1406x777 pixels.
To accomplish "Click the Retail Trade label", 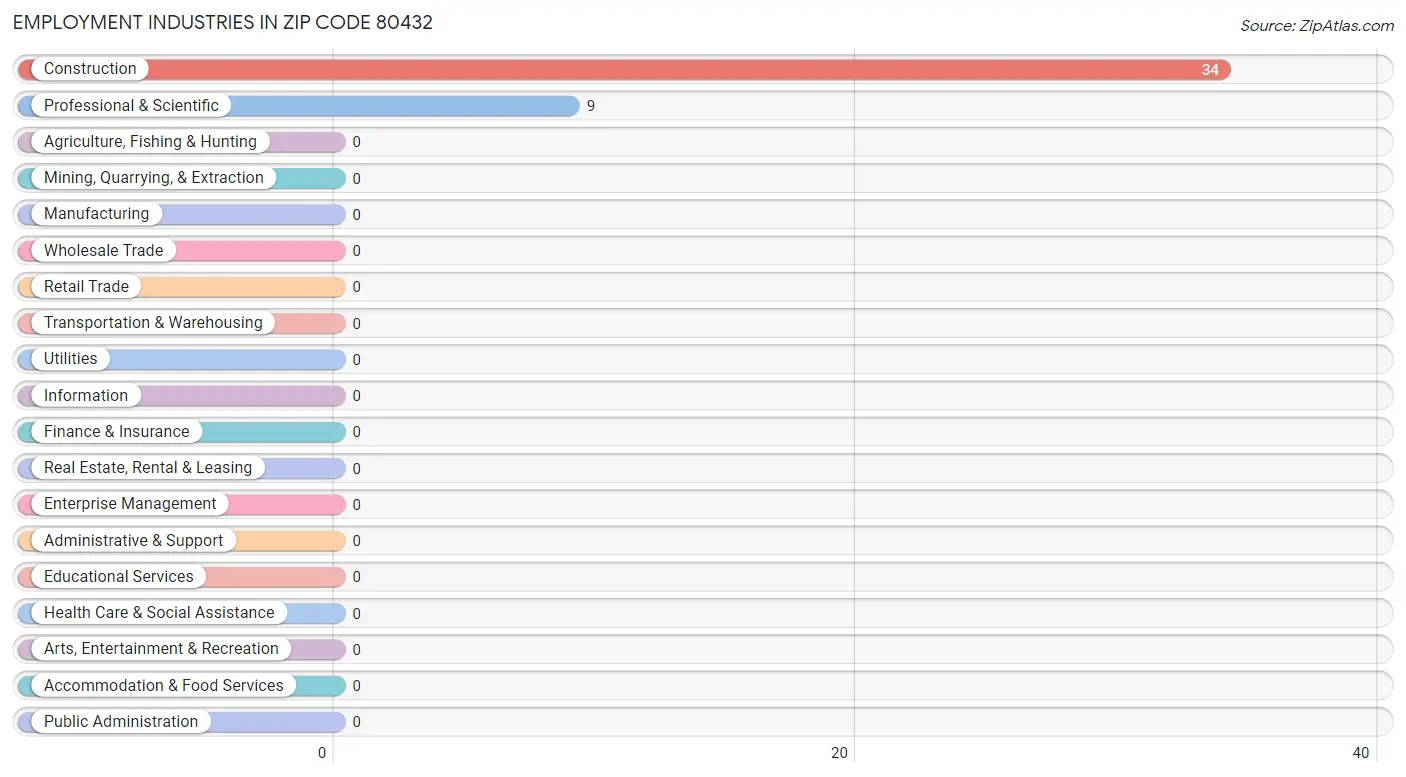I will 86,286.
